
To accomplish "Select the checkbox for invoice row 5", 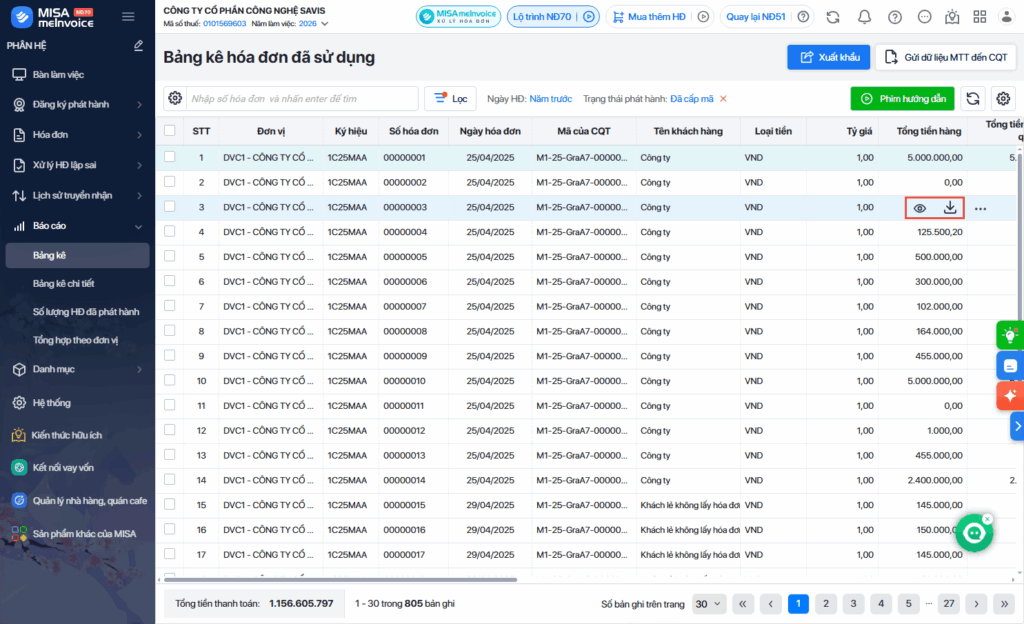I will click(x=170, y=256).
